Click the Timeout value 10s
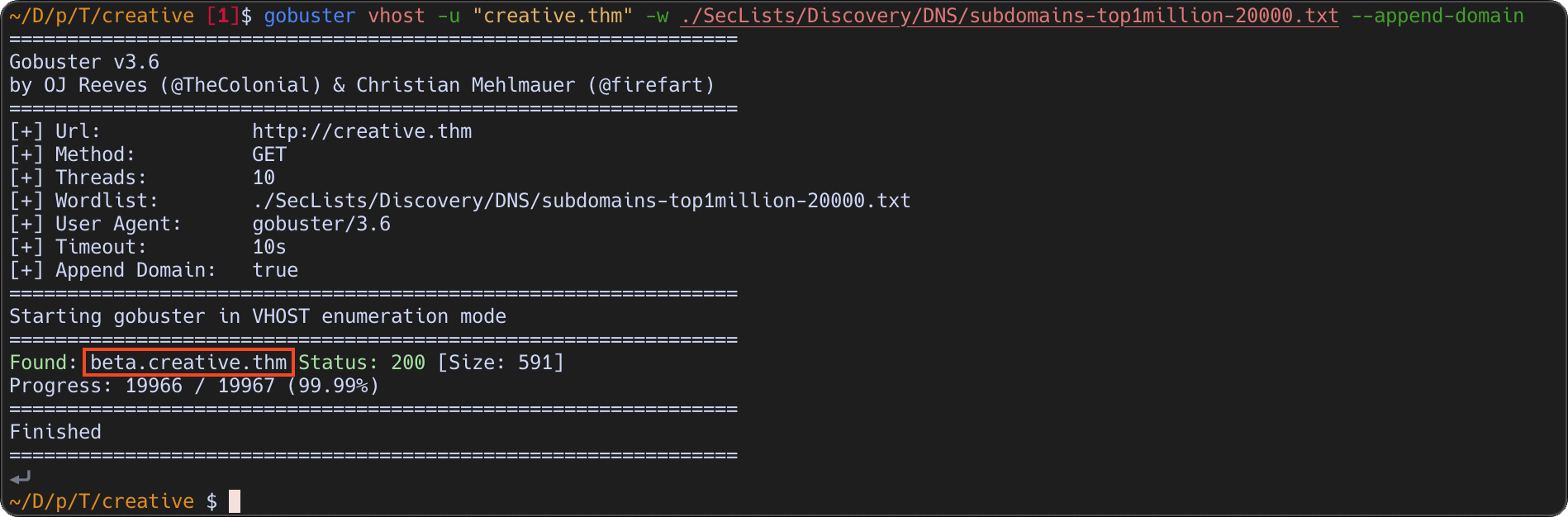1568x517 pixels. 269,247
